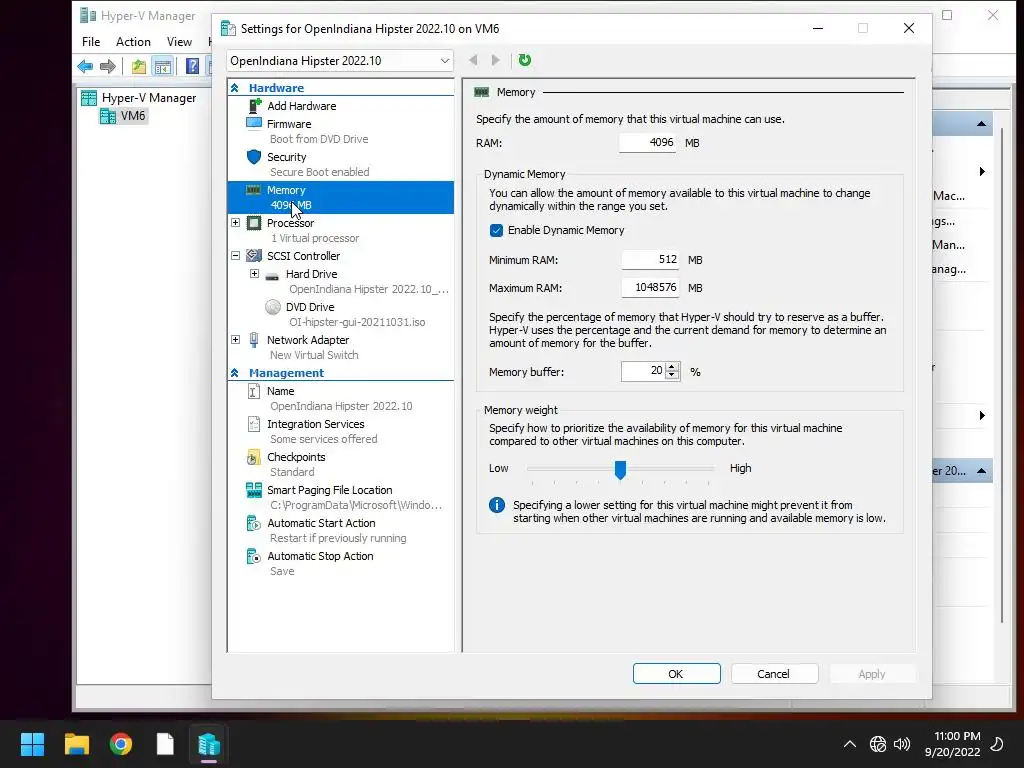The height and width of the screenshot is (768, 1024).
Task: Expand the Processor node
Action: [x=236, y=223]
